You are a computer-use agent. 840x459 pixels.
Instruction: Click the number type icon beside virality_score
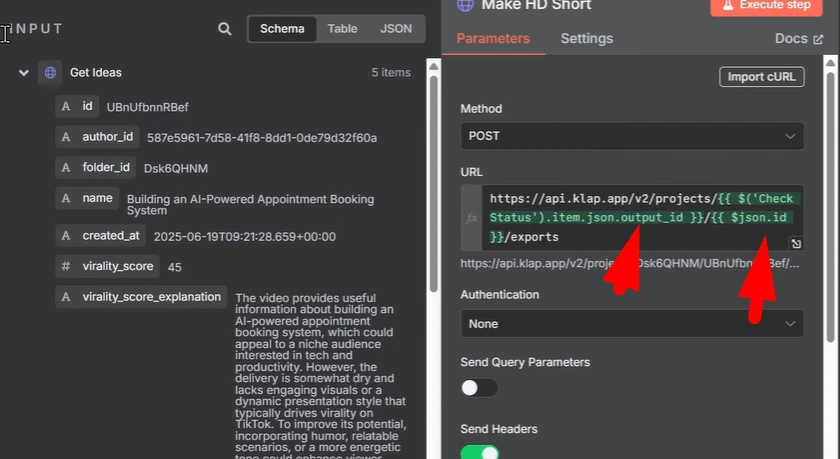tap(66, 266)
